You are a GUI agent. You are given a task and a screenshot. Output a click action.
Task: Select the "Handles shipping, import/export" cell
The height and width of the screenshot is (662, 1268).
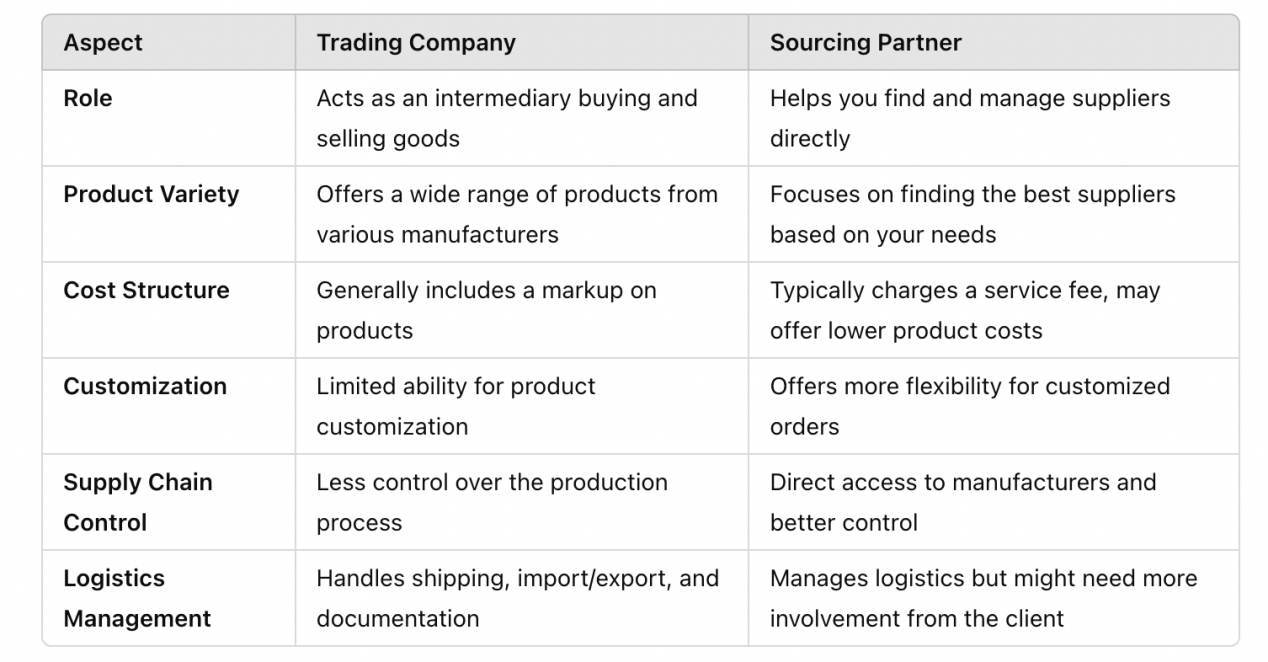517,598
